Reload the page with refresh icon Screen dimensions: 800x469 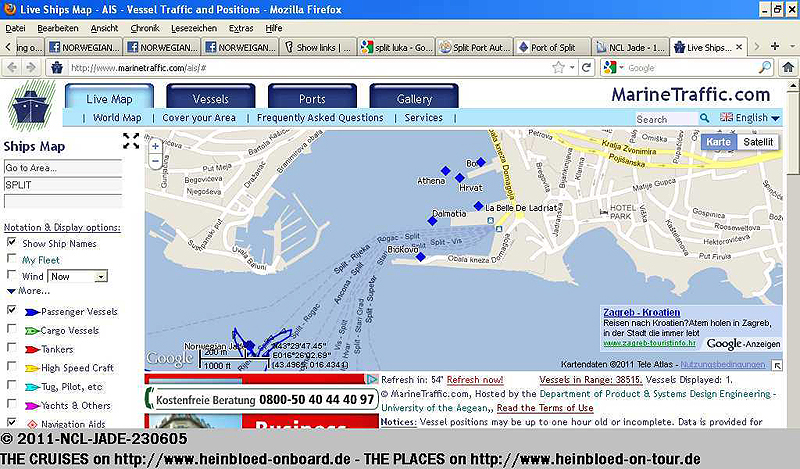pos(587,67)
